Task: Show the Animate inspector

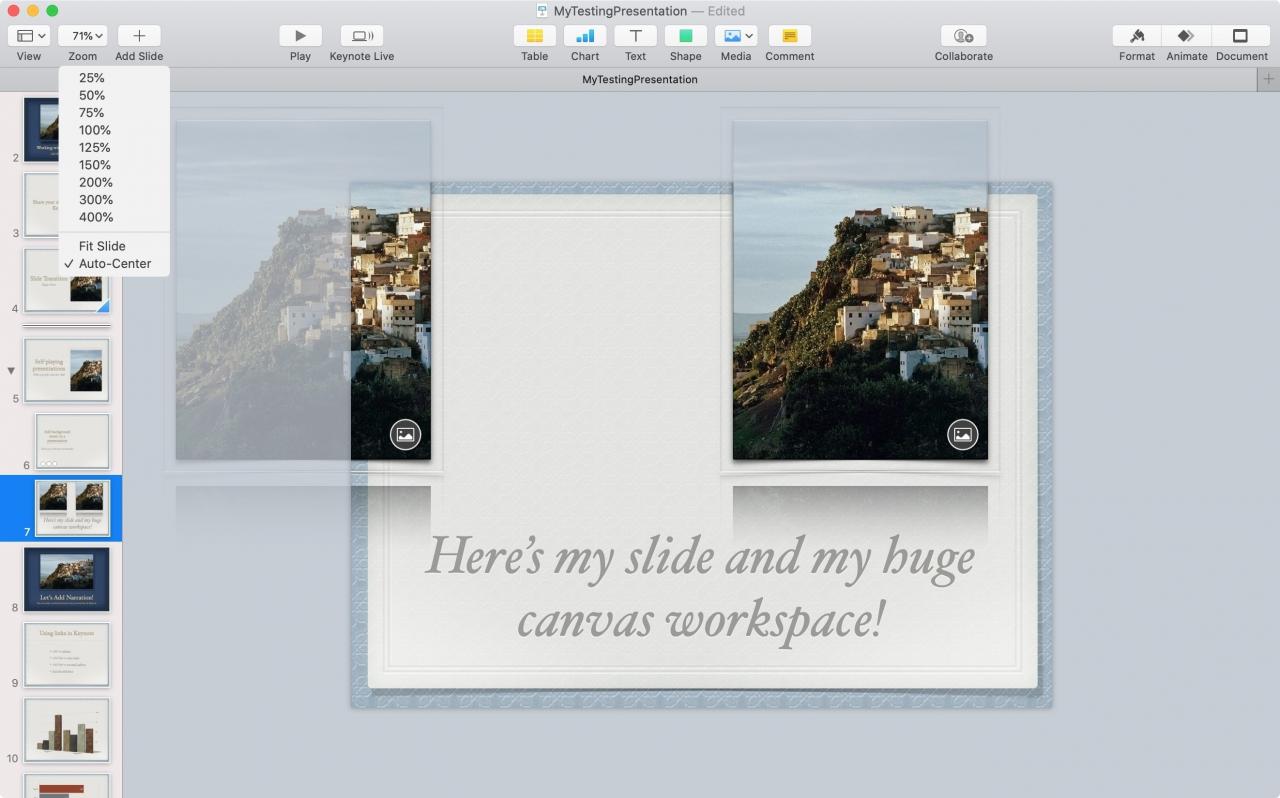Action: click(x=1186, y=36)
